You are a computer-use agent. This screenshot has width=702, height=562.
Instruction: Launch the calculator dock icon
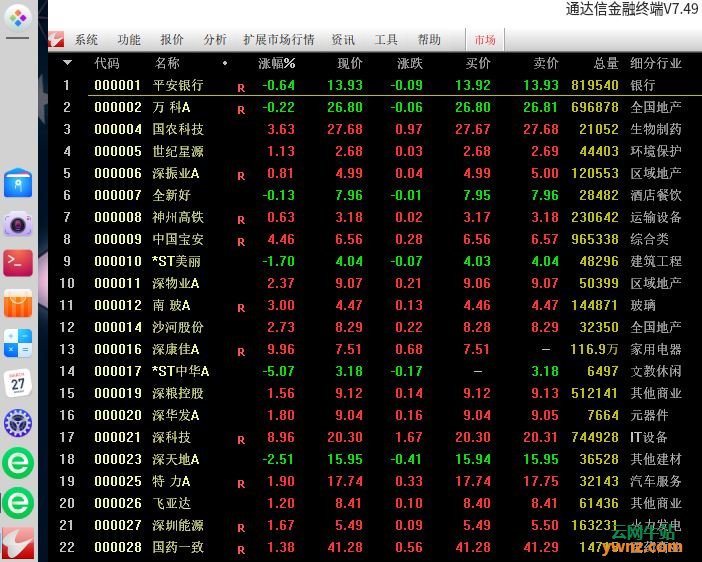(x=18, y=343)
